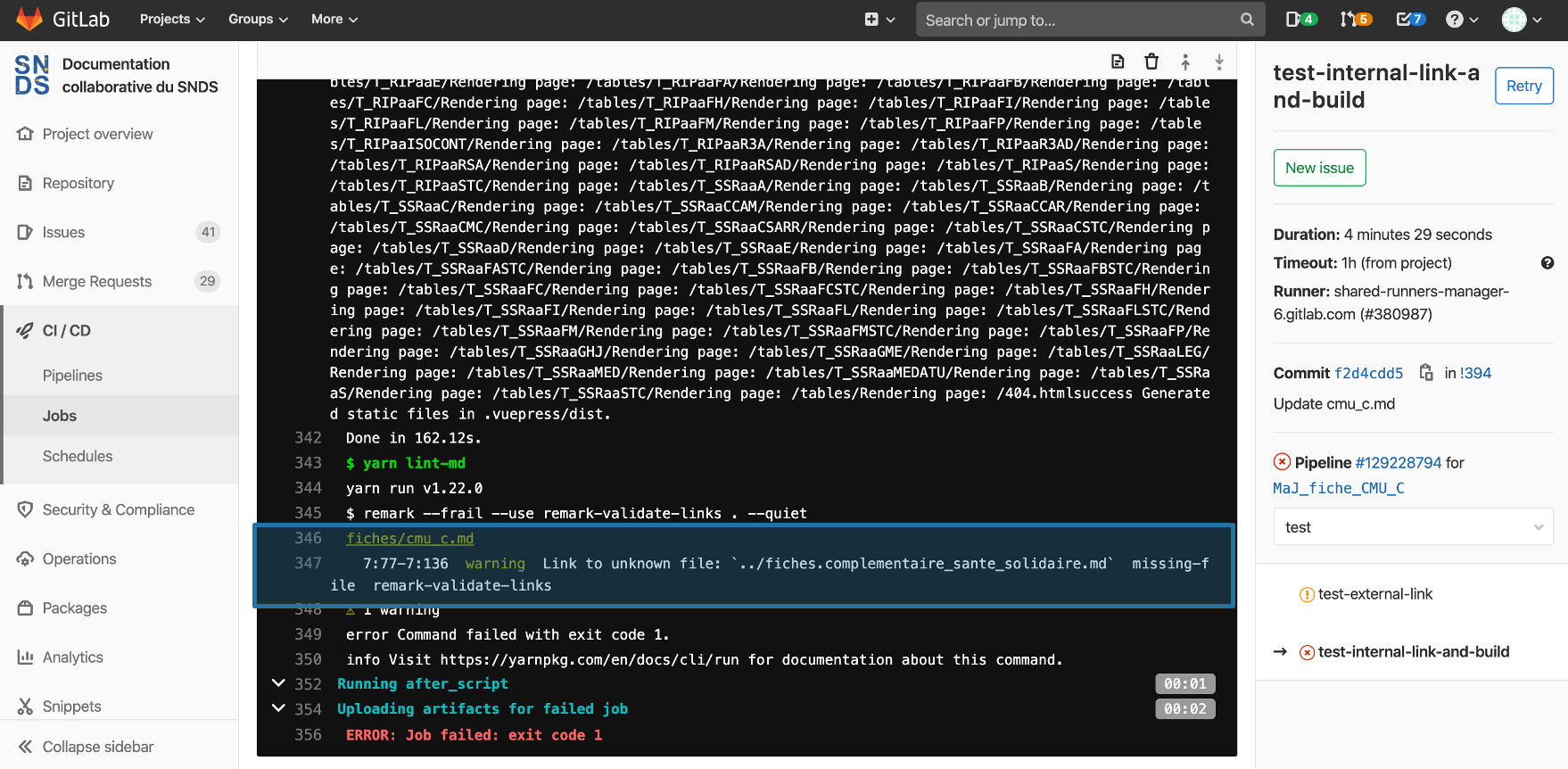Image resolution: width=1568 pixels, height=769 pixels.
Task: Open Repository section
Action: [78, 183]
